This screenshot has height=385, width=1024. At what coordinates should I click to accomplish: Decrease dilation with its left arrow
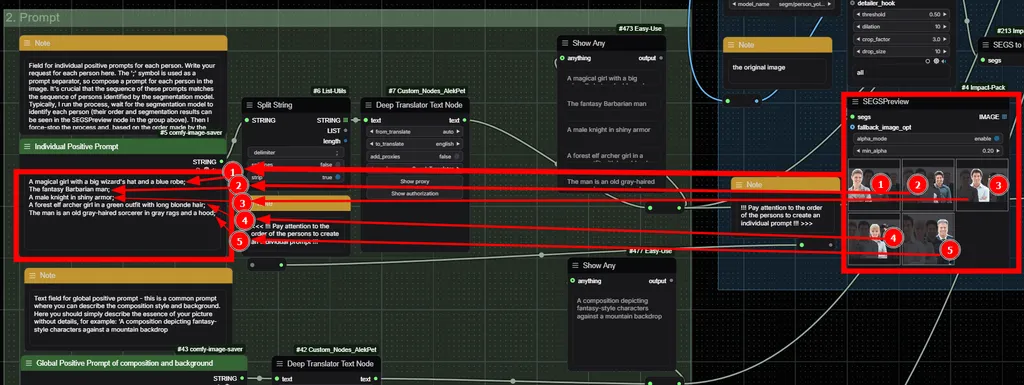pos(857,27)
